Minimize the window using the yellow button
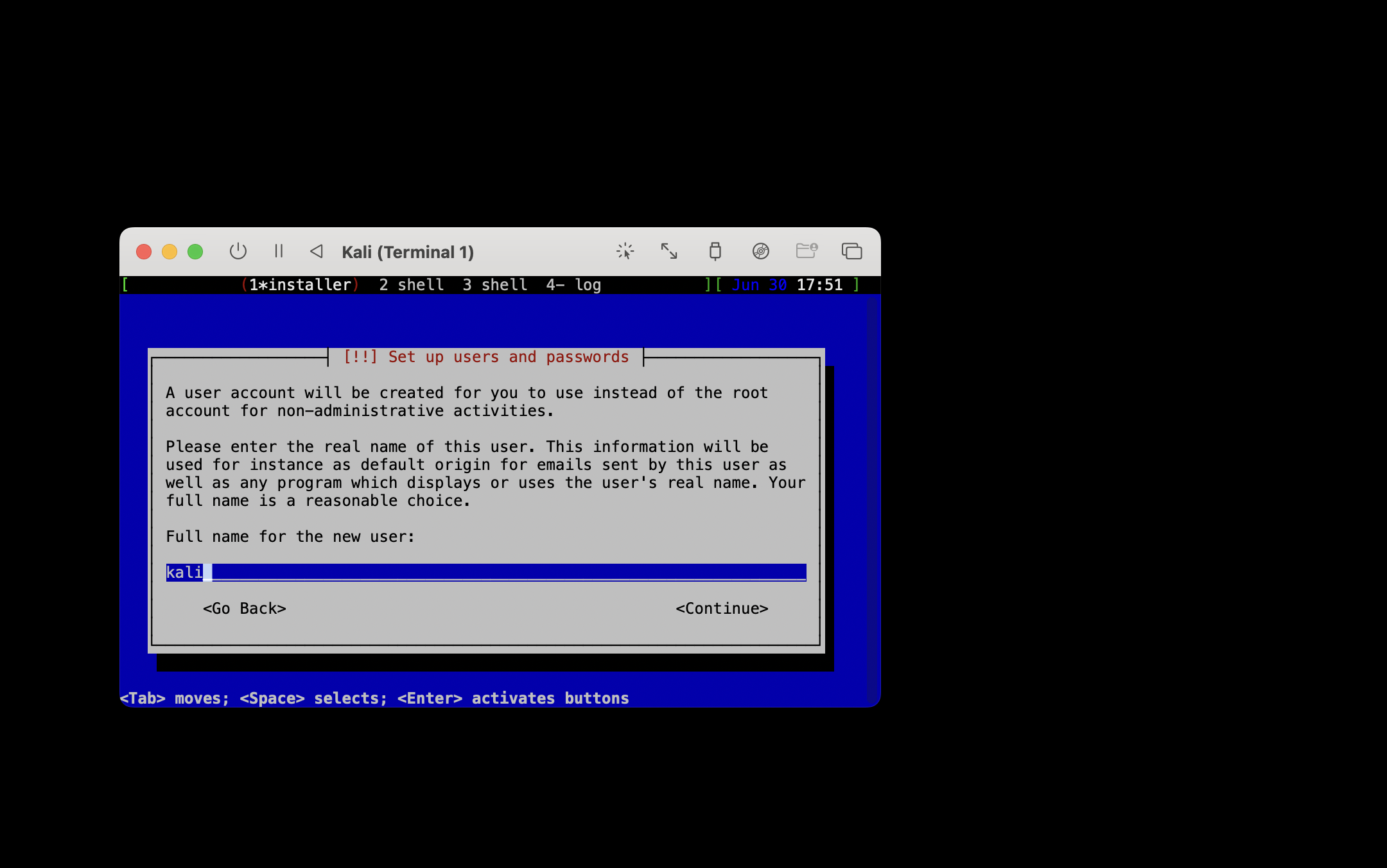Image resolution: width=1387 pixels, height=868 pixels. point(170,252)
